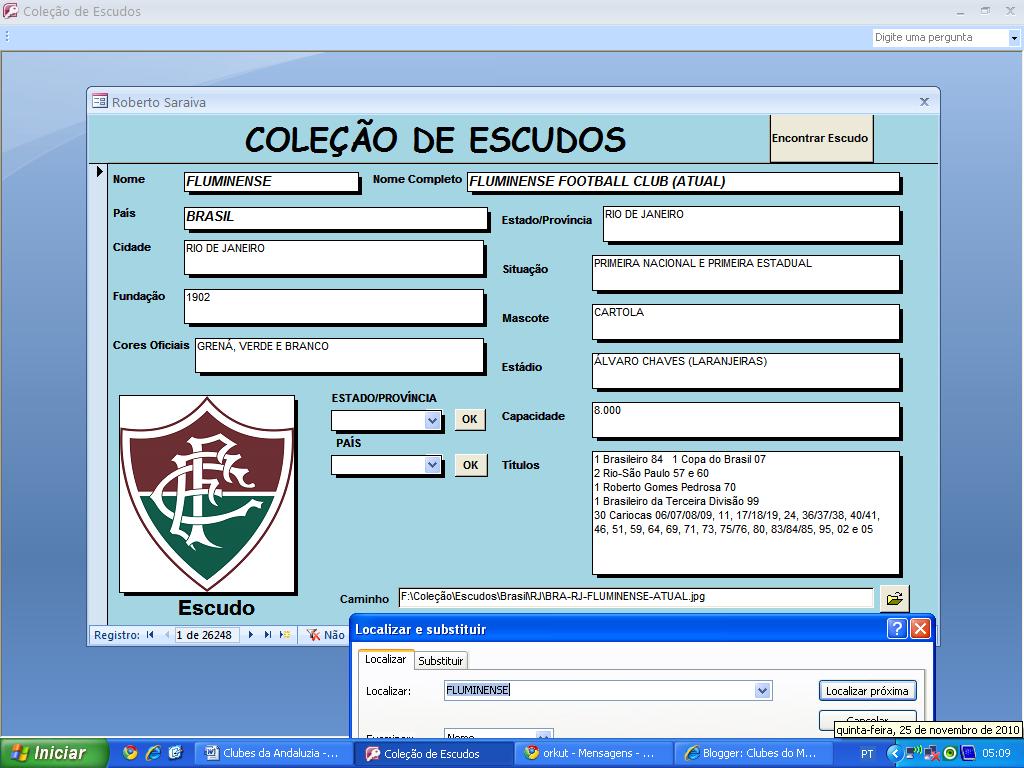Image resolution: width=1024 pixels, height=768 pixels.
Task: Go to first record in navigator
Action: tap(150, 635)
